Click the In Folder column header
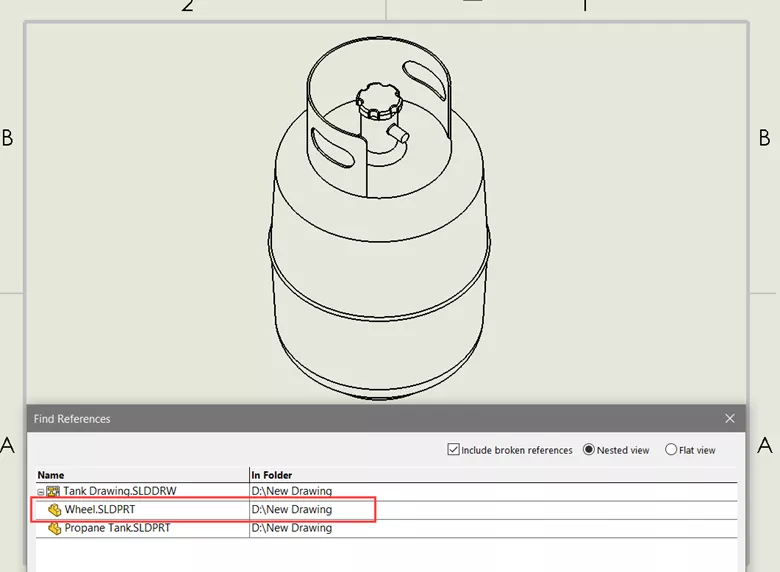This screenshot has height=572, width=780. pos(493,475)
